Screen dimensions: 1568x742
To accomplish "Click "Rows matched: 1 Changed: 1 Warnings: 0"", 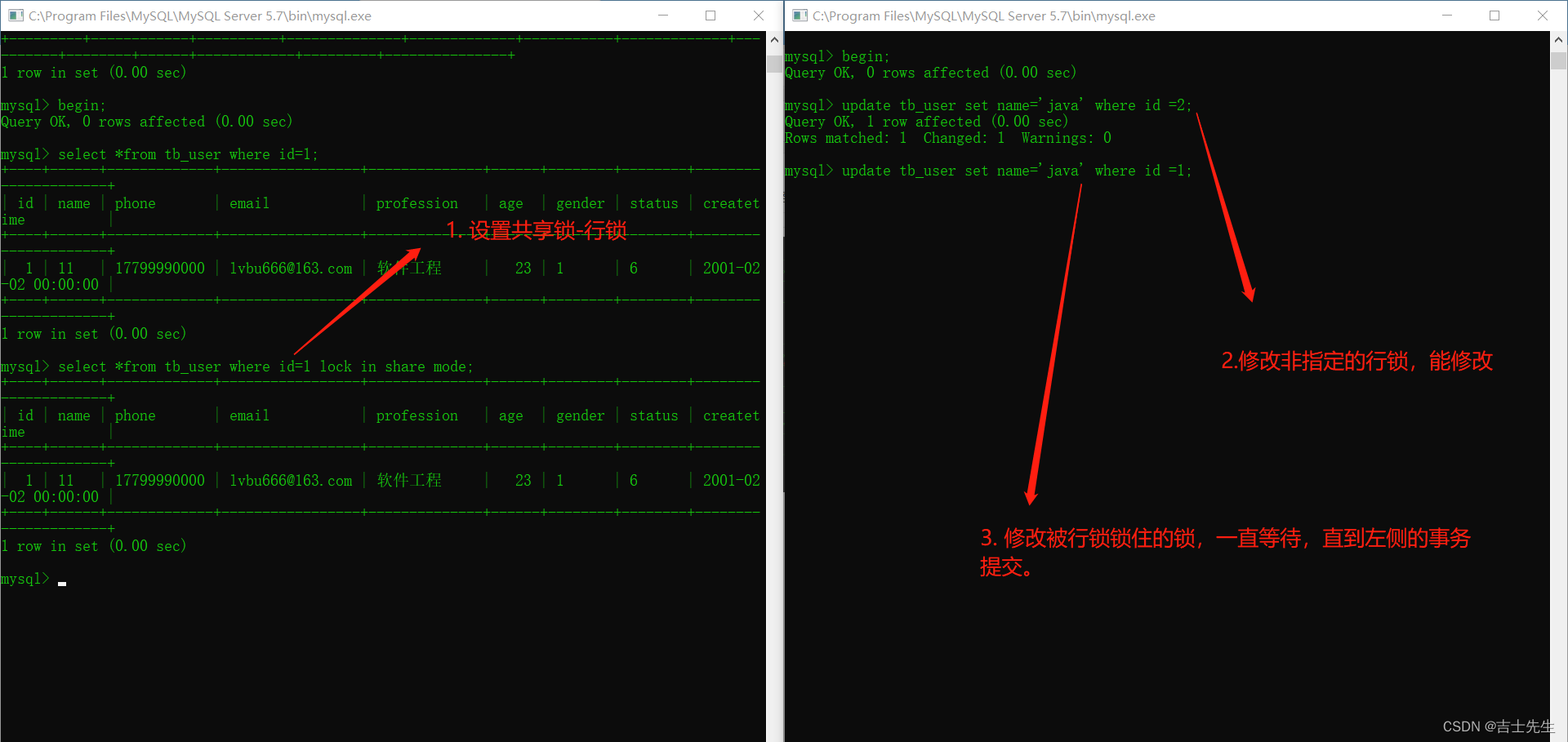I will (948, 138).
